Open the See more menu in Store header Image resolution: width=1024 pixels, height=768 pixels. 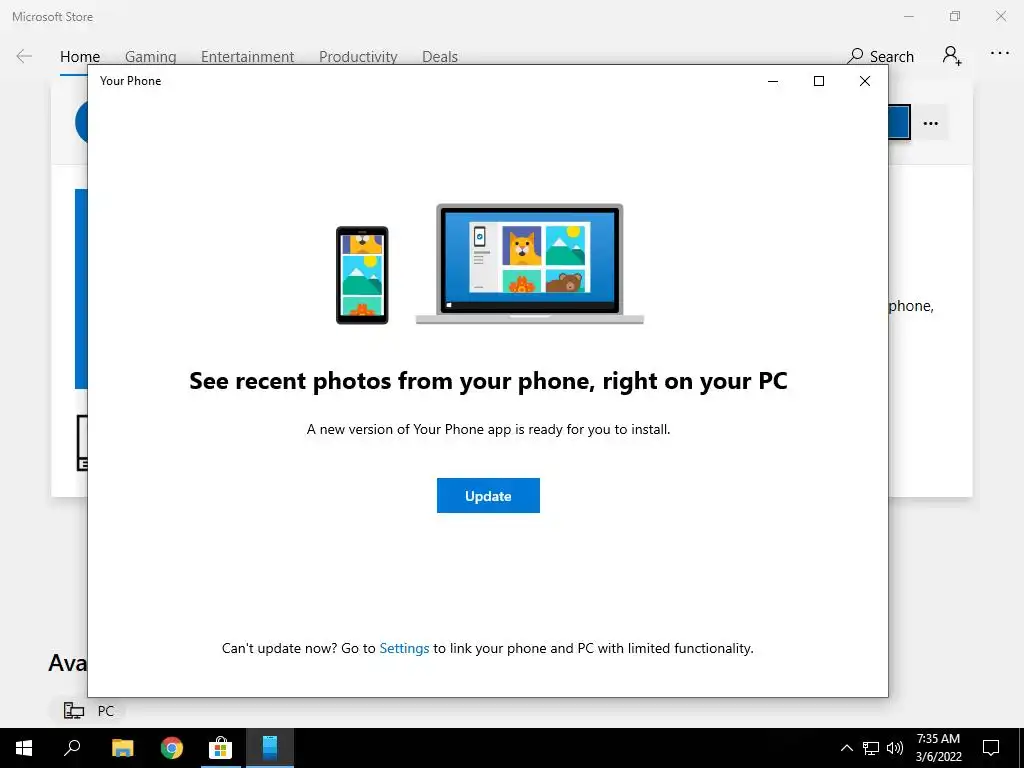(1000, 54)
